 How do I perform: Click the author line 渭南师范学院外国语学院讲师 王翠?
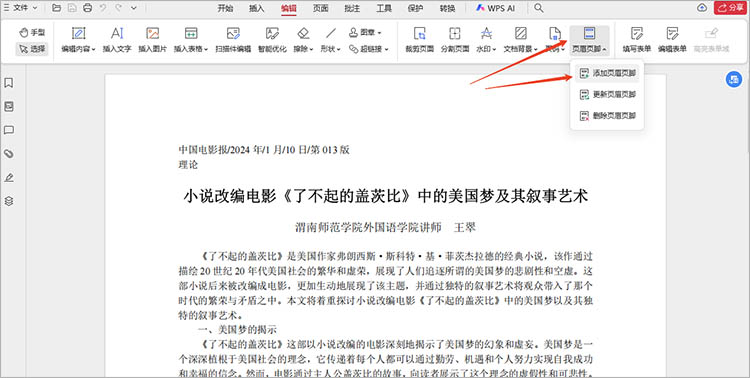point(386,227)
